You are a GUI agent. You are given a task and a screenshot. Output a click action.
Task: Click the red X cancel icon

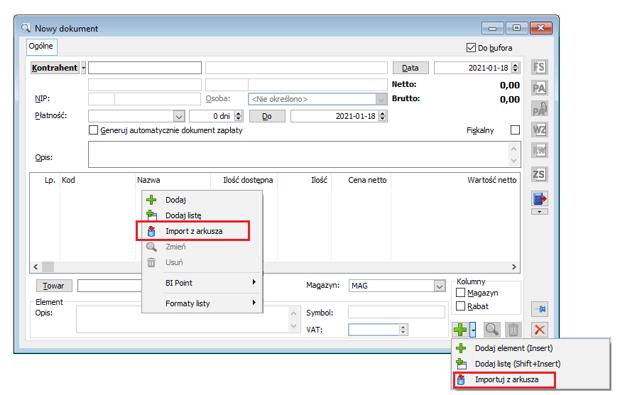coord(539,329)
